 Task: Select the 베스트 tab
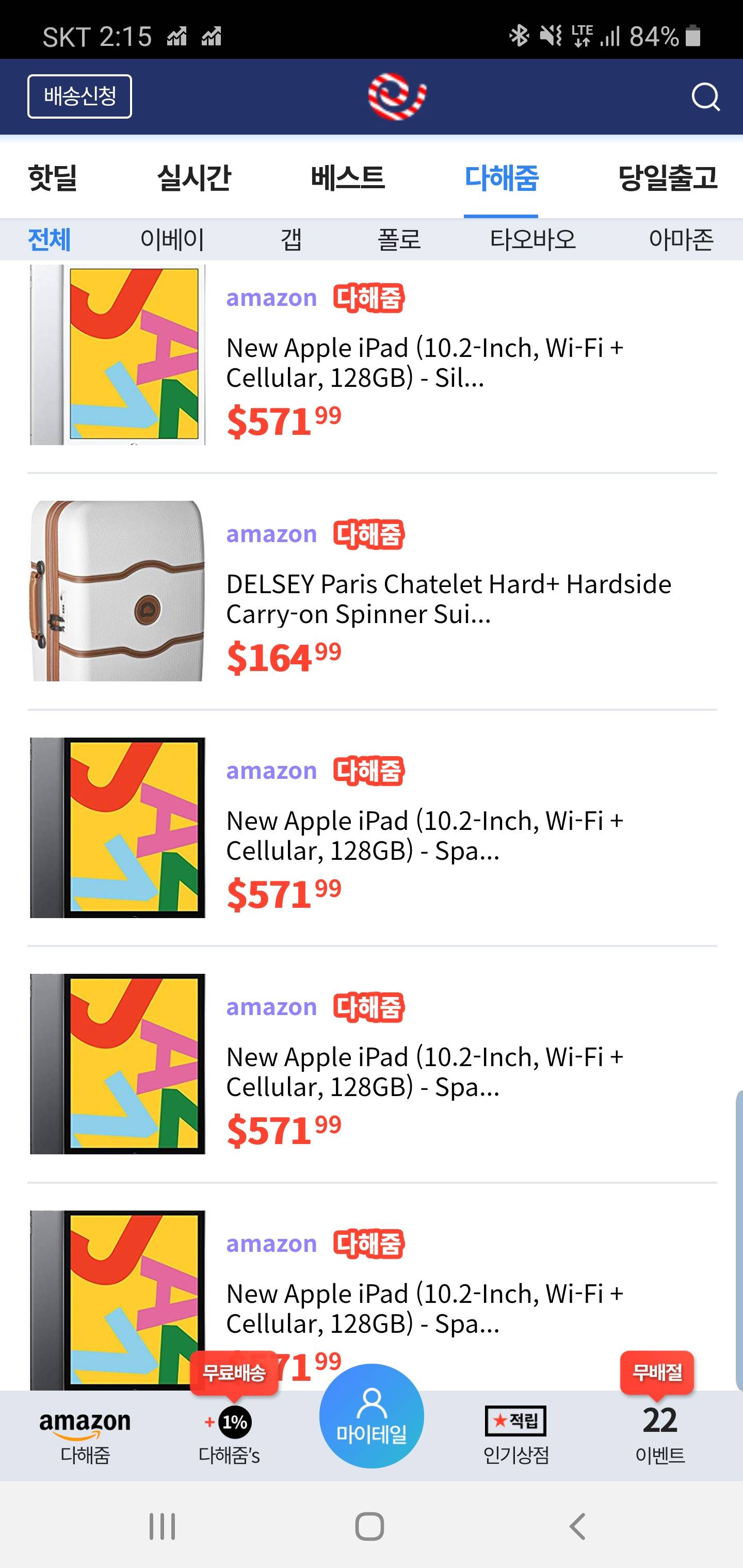(x=348, y=178)
